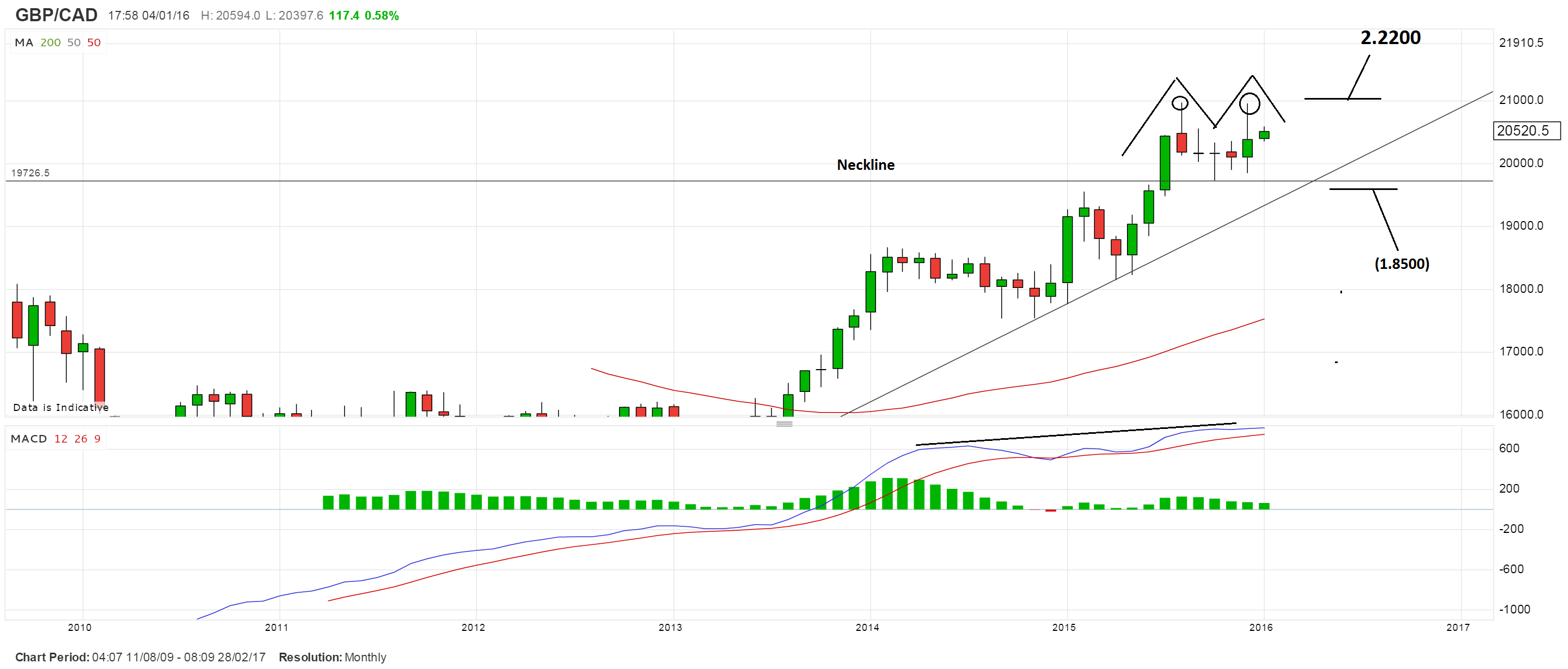Click the MACD indicator label
1568x669 pixels.
tap(29, 439)
